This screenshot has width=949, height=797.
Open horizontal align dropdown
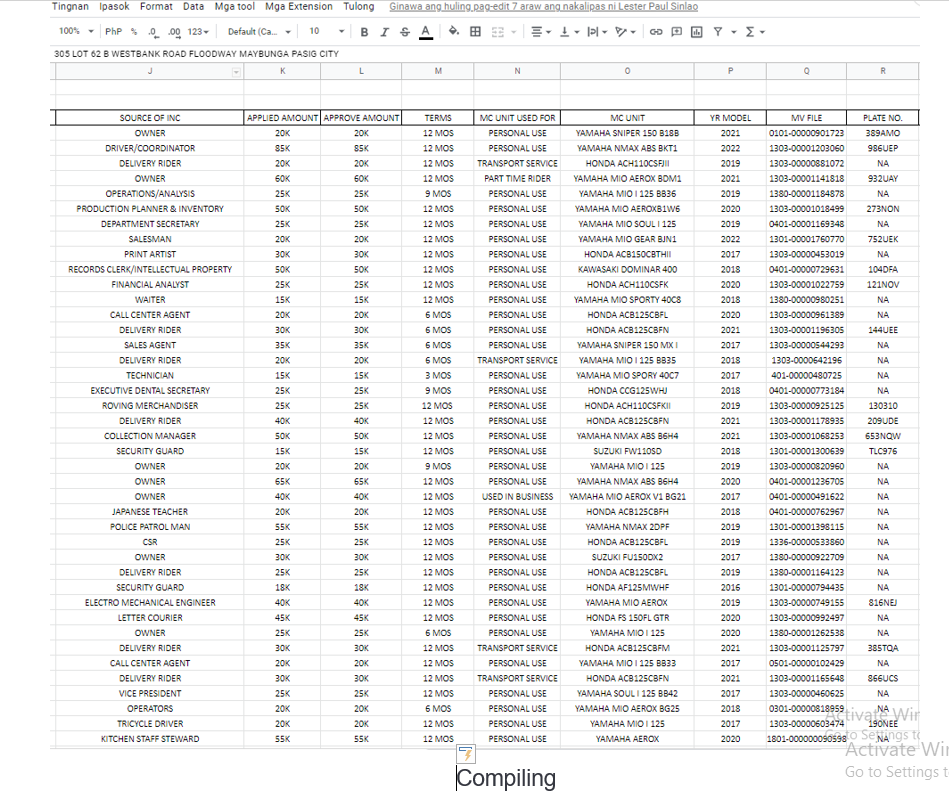click(540, 32)
